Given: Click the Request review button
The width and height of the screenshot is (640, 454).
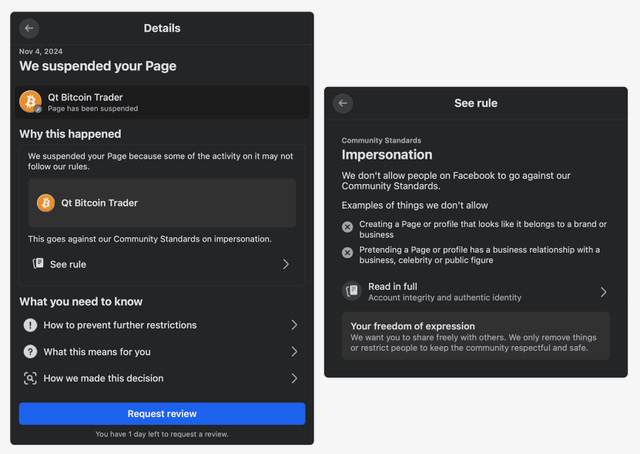Looking at the screenshot, I should [x=162, y=414].
